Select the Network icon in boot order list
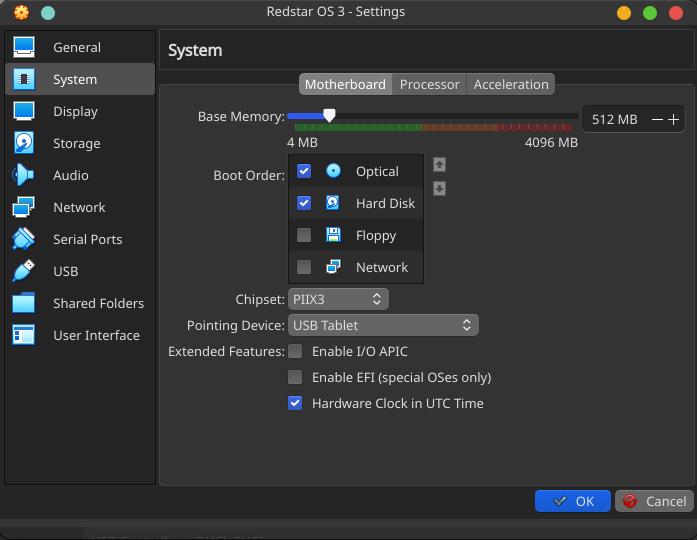 click(x=333, y=267)
